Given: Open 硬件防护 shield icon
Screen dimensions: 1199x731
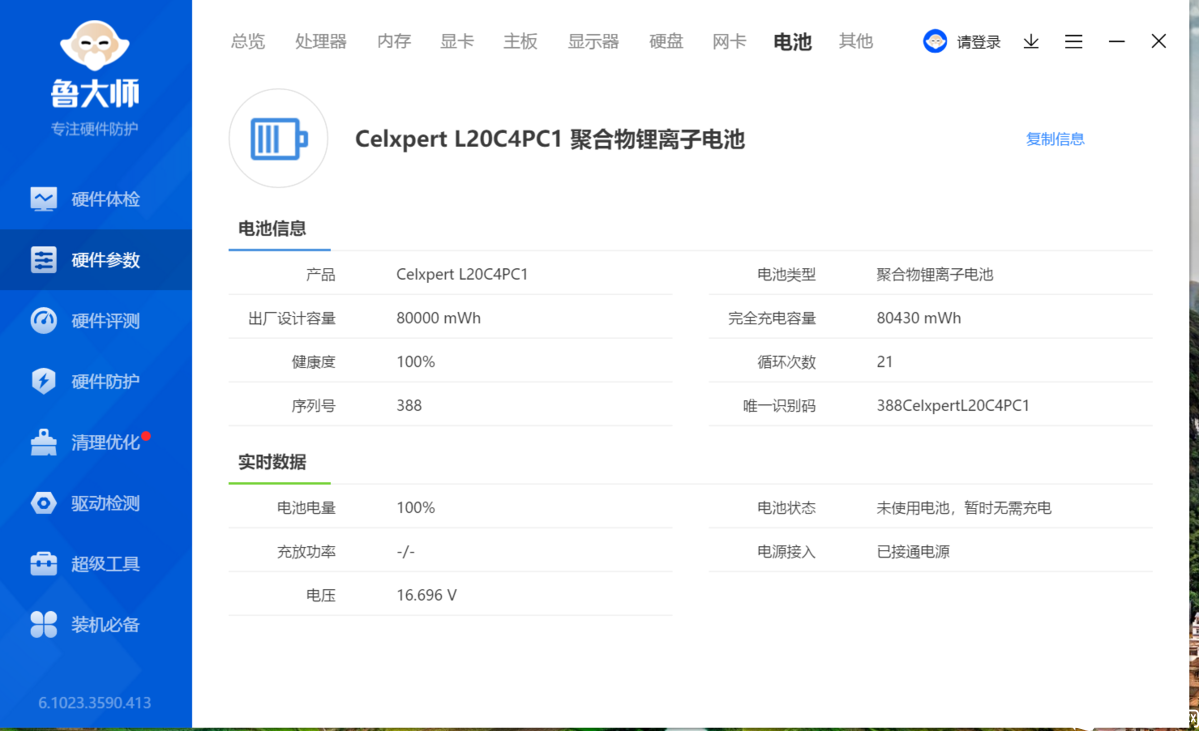Looking at the screenshot, I should tap(44, 381).
